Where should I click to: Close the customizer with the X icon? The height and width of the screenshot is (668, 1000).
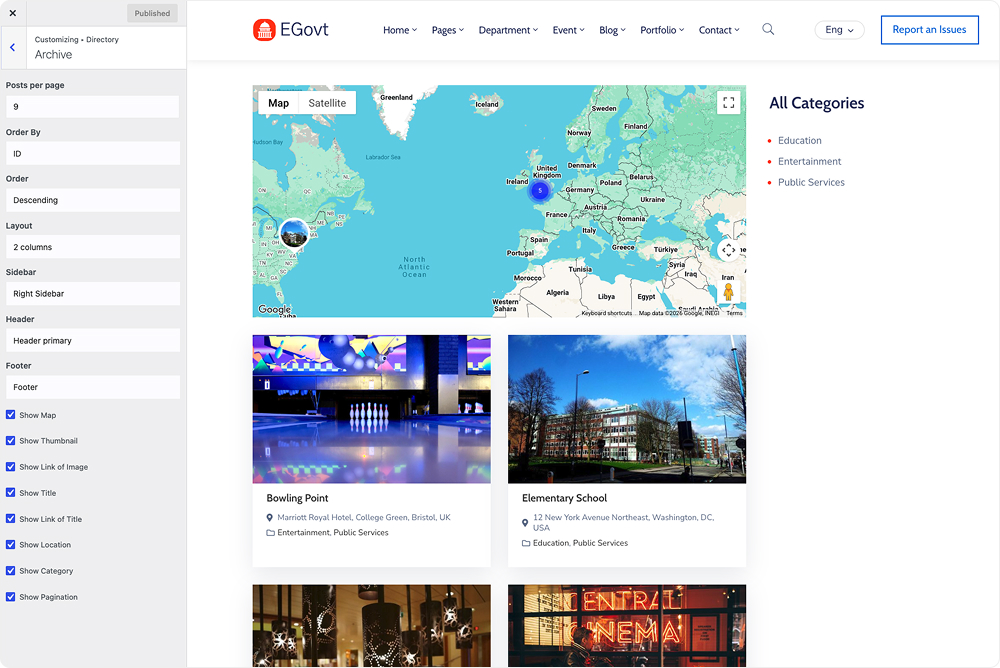pos(13,13)
